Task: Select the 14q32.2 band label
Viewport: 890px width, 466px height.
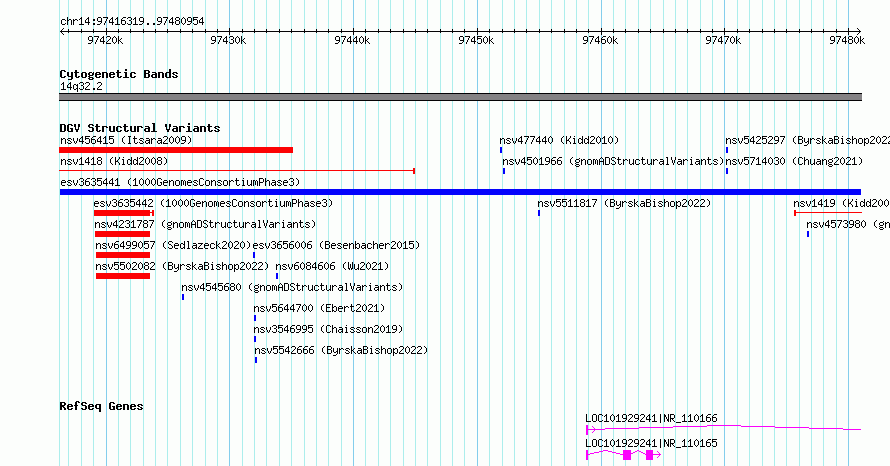Action: point(81,86)
